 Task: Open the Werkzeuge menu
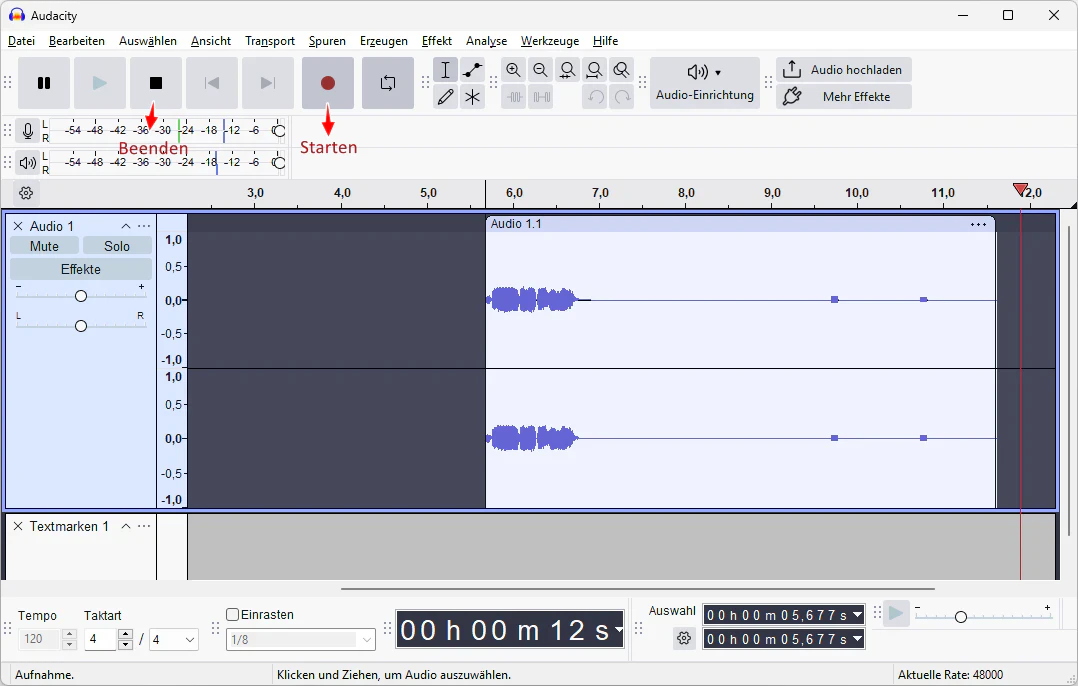[x=550, y=41]
